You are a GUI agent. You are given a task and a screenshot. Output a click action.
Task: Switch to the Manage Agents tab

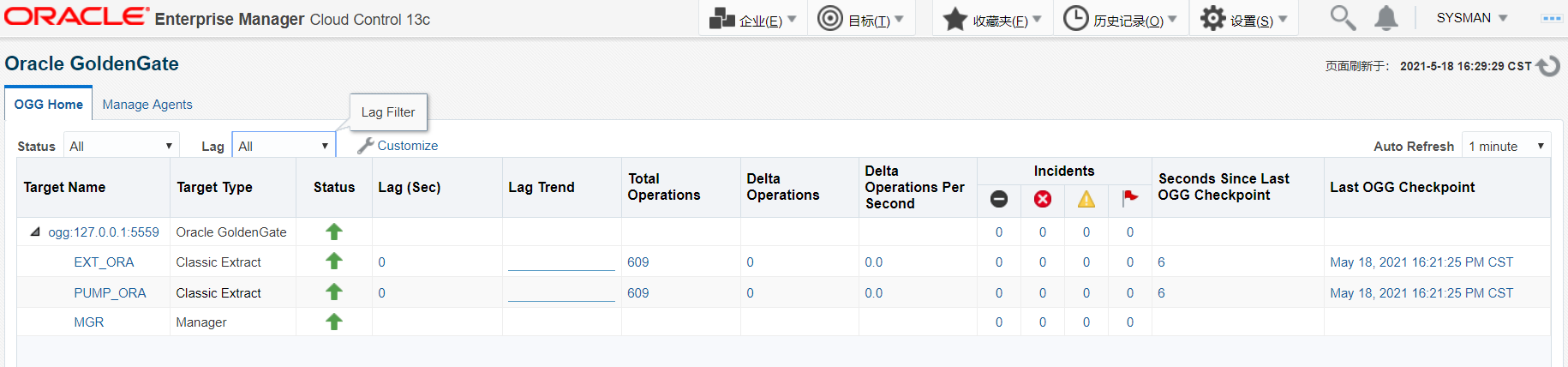(x=147, y=105)
